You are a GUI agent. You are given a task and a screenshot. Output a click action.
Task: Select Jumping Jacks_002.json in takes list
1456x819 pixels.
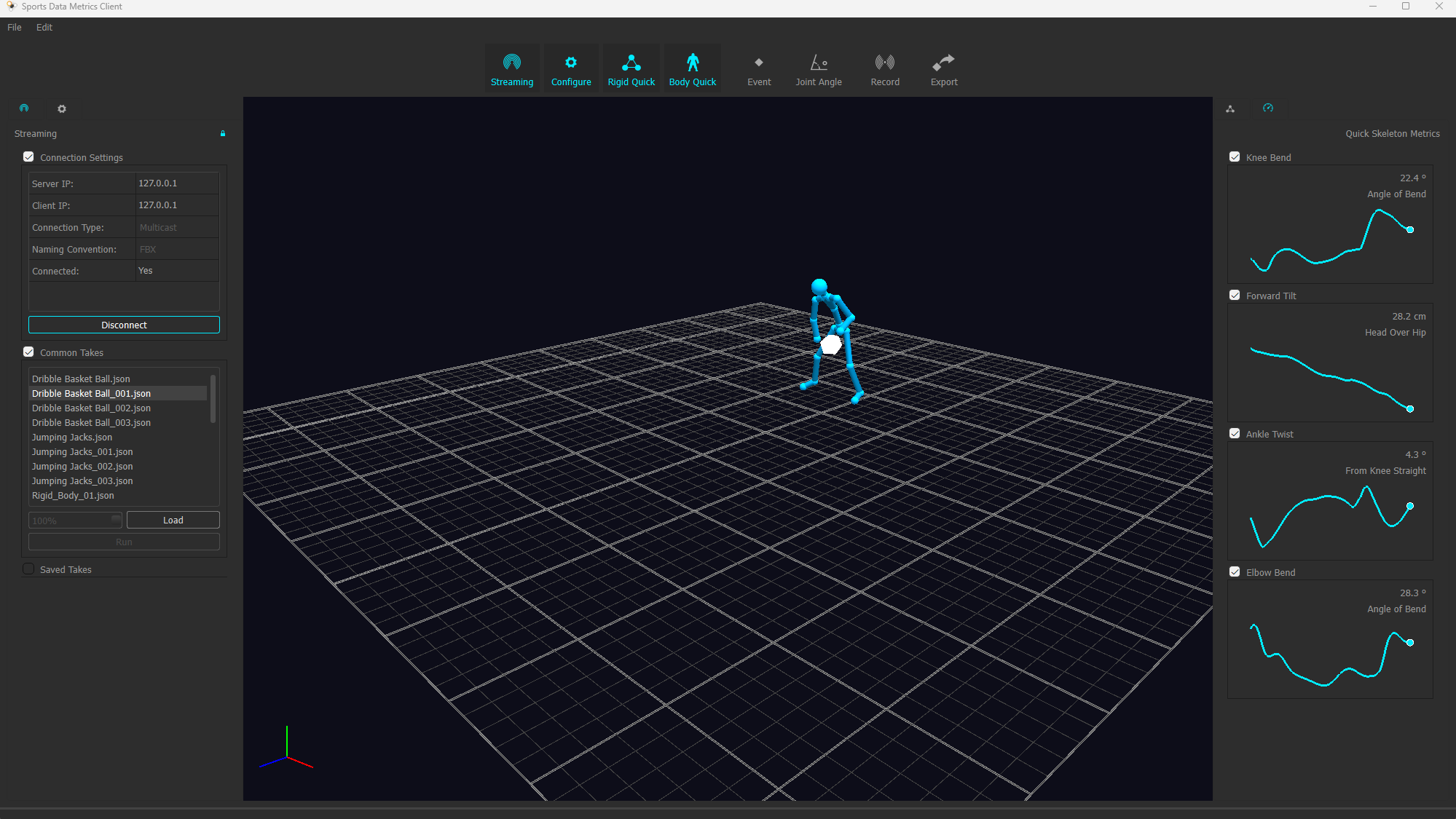[82, 467]
